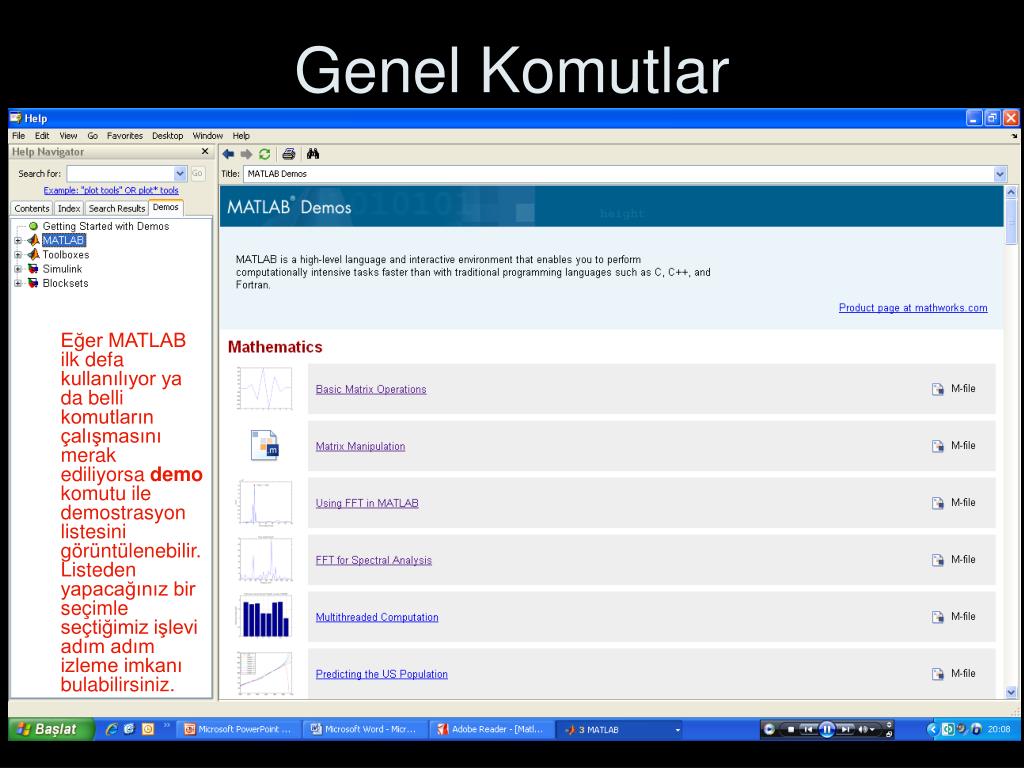Open the Title dropdown showing MATLAB Demos
Viewport: 1024px width, 768px height.
[x=1000, y=174]
